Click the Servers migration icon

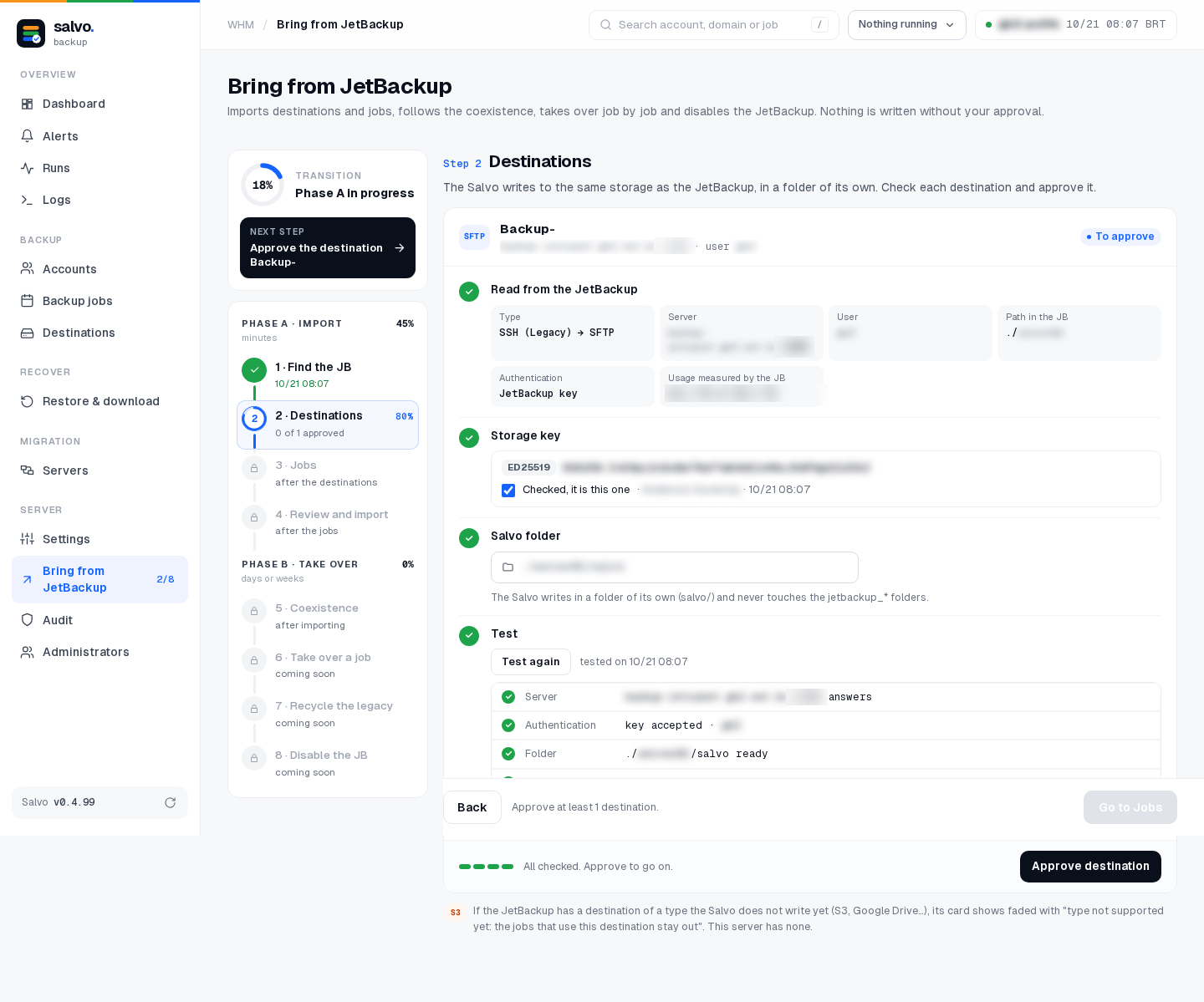coord(27,470)
